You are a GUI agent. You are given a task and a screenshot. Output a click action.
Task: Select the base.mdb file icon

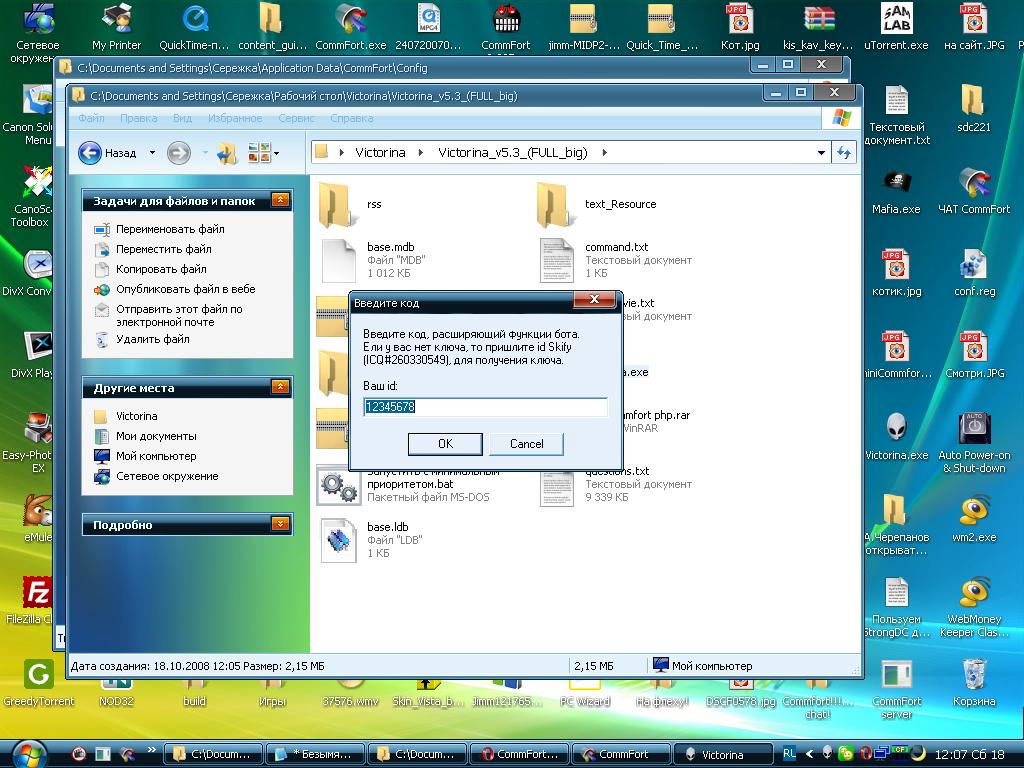[337, 260]
